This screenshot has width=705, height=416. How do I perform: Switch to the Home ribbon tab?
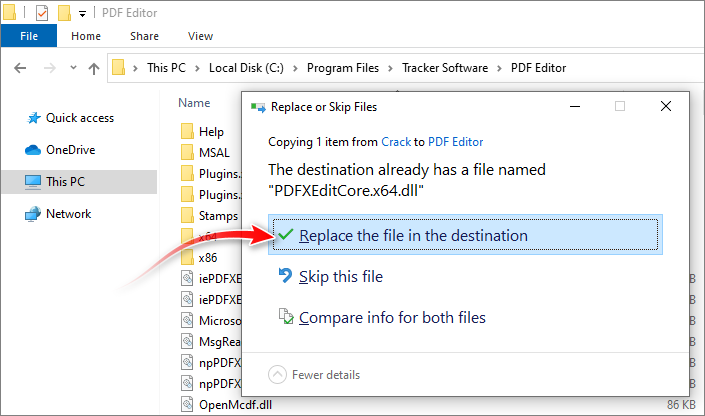(x=86, y=36)
